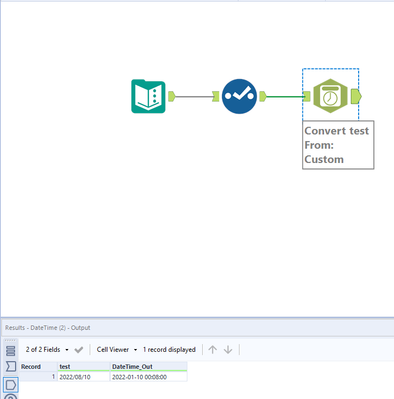Viewport: 394px width, 399px height.
Task: Open the "2 of 2 Fields" dropdown
Action: click(x=47, y=350)
